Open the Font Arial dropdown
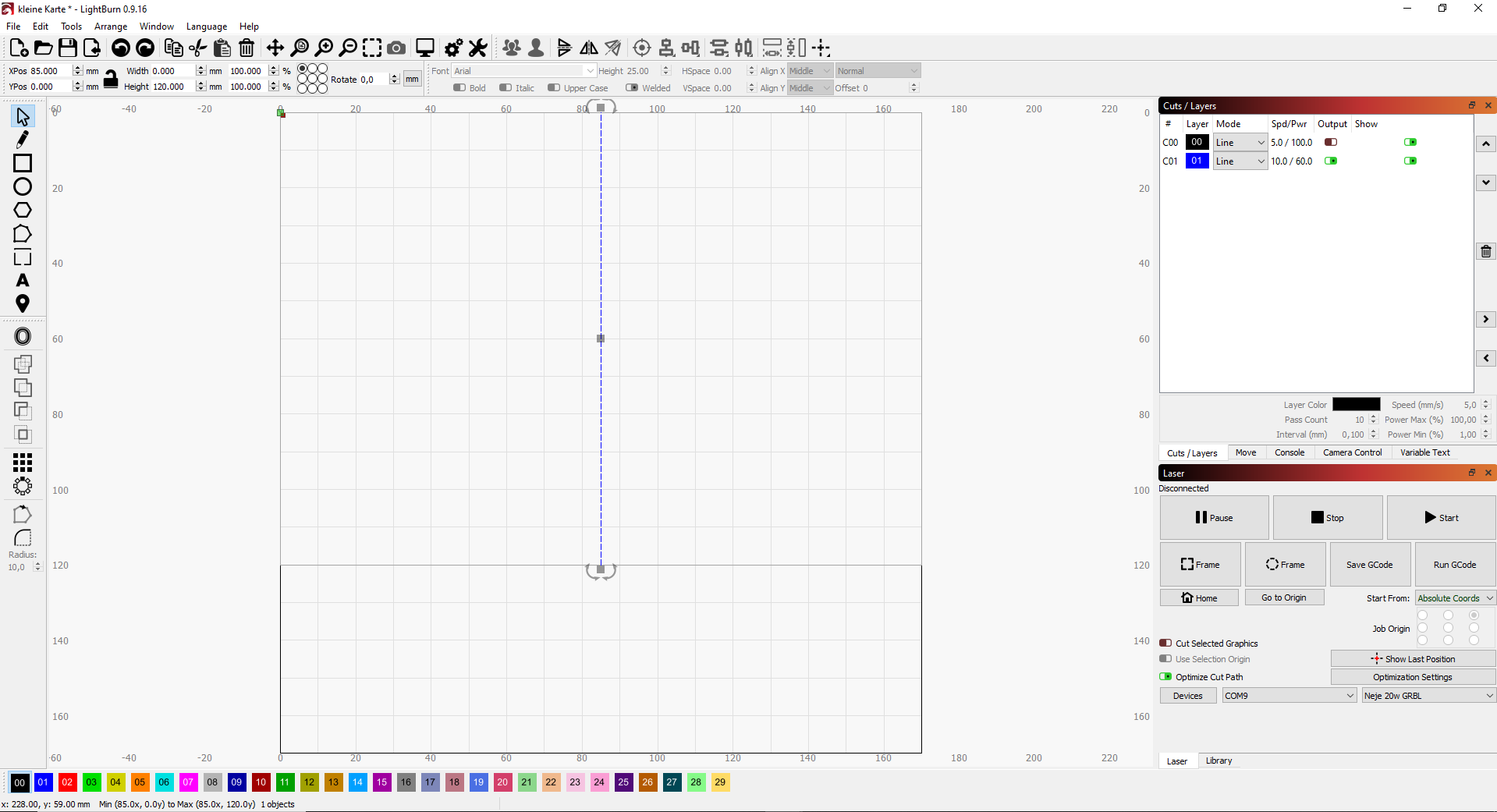Viewport: 1497px width, 812px height. [524, 71]
